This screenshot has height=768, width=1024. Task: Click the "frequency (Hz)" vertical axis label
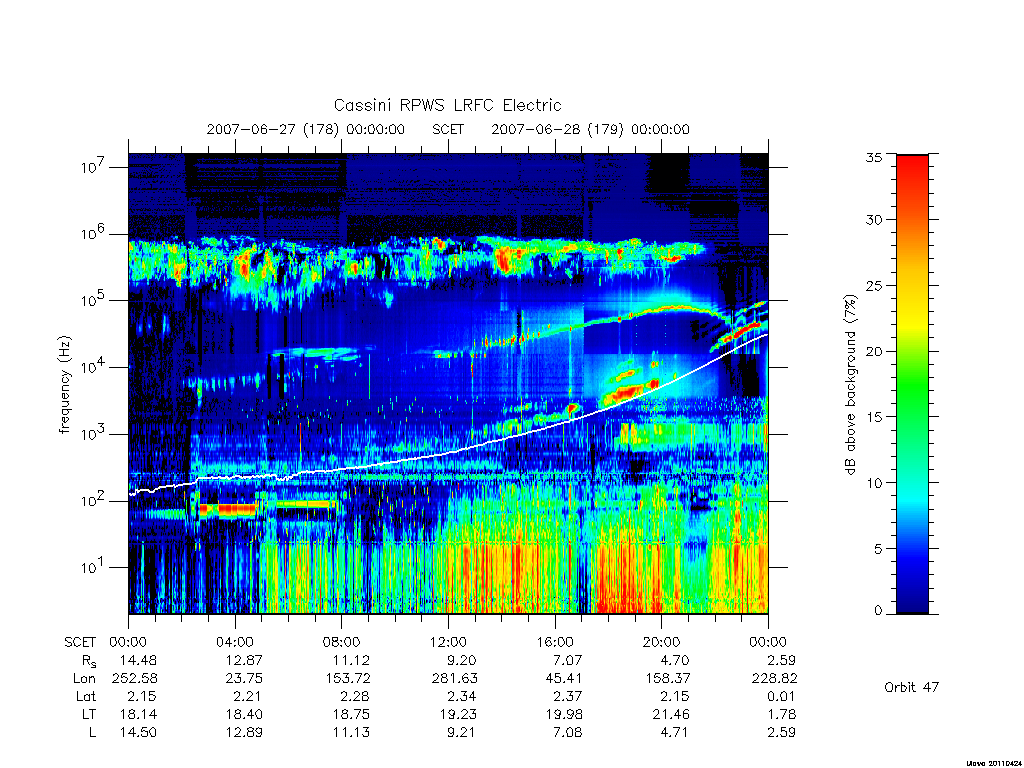point(64,385)
